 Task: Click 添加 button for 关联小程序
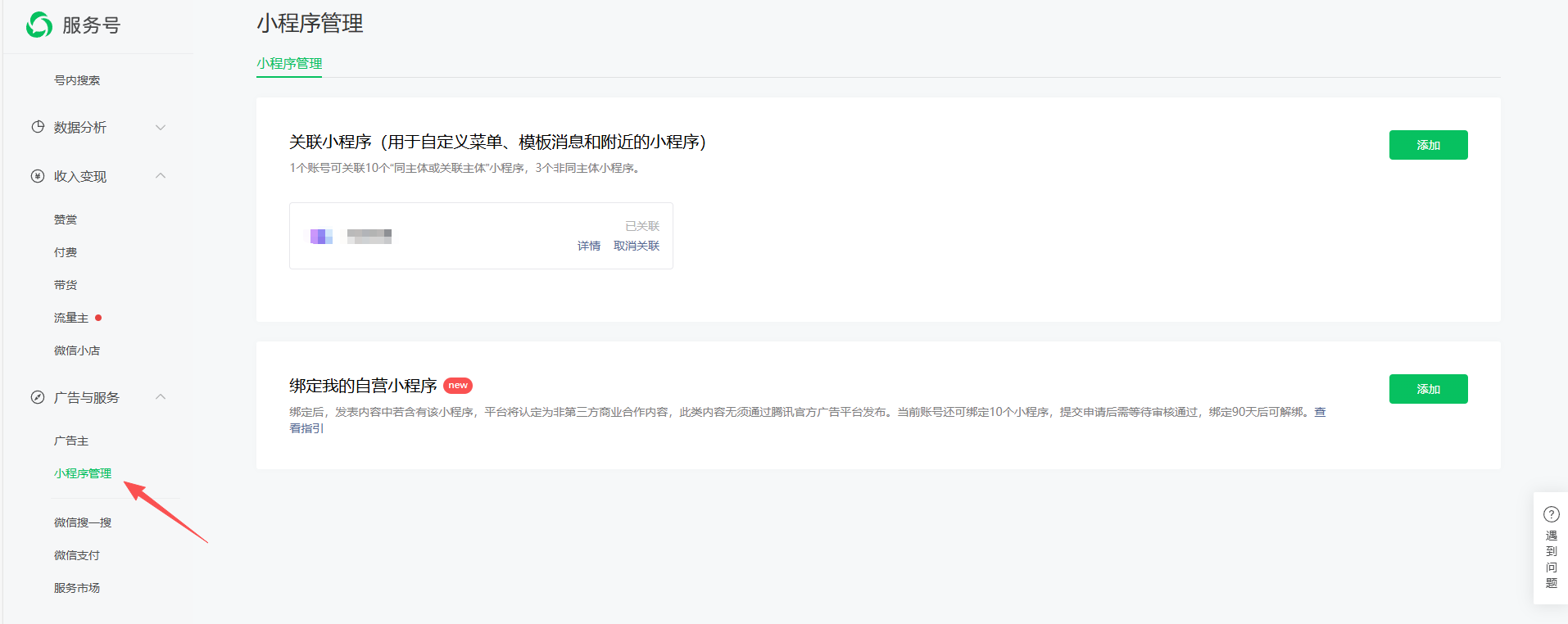click(x=1428, y=145)
